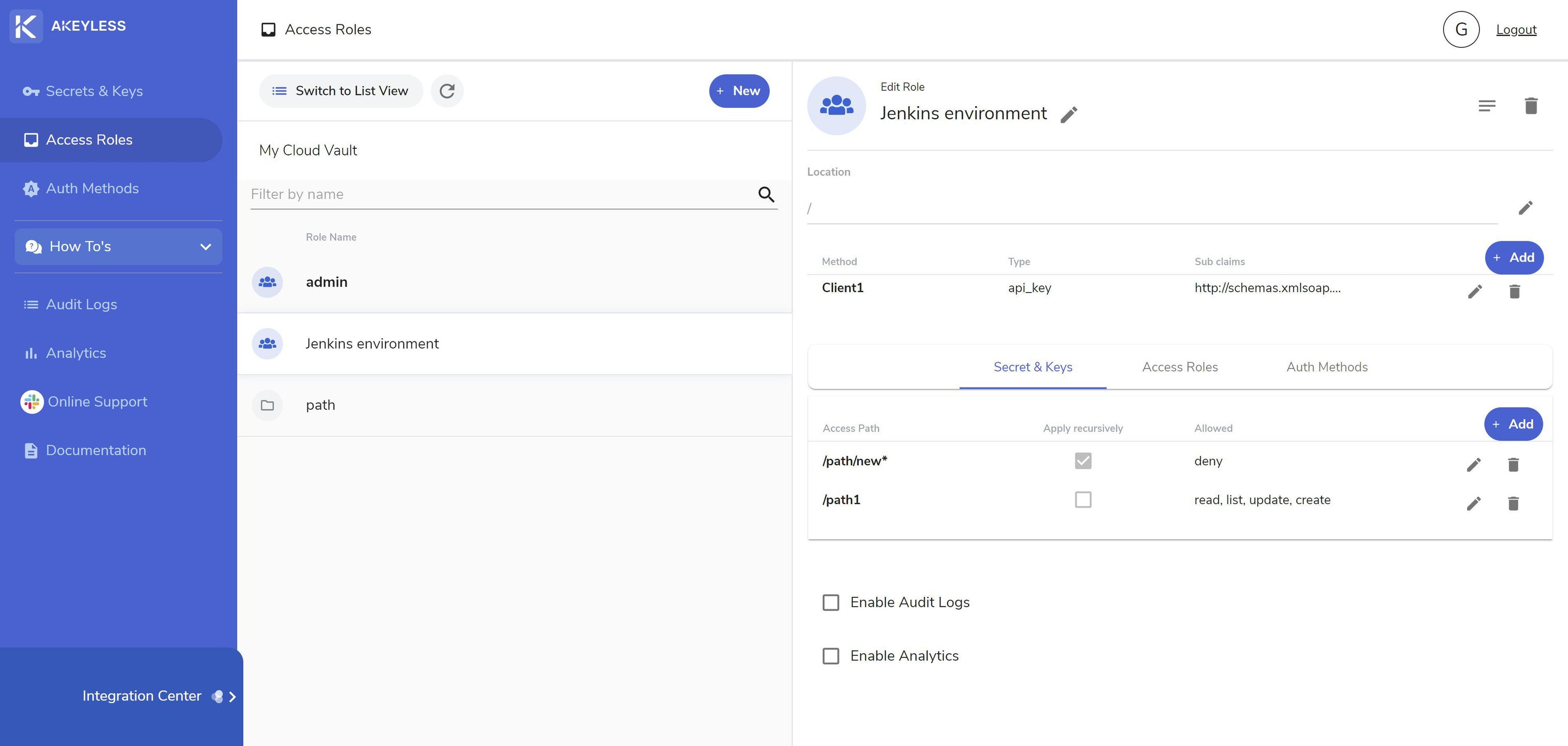
Task: Click the http://schemas.xmlsoap sub claims text
Action: click(1267, 288)
